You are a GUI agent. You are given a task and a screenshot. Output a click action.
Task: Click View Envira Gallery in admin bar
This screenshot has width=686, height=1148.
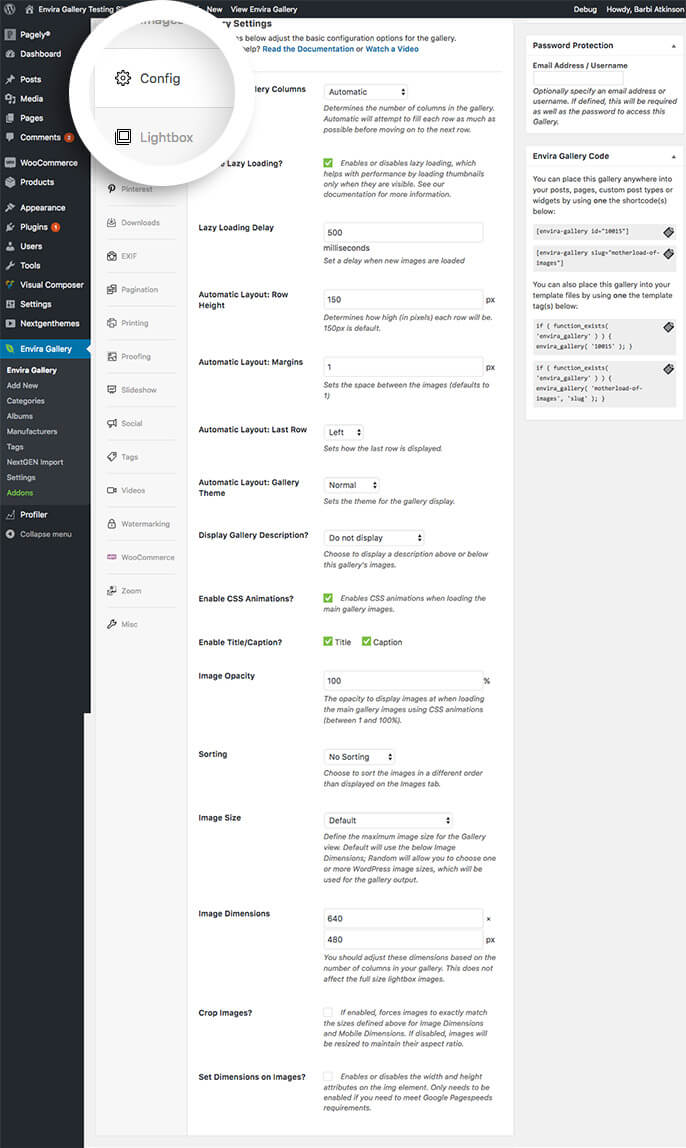(x=264, y=10)
